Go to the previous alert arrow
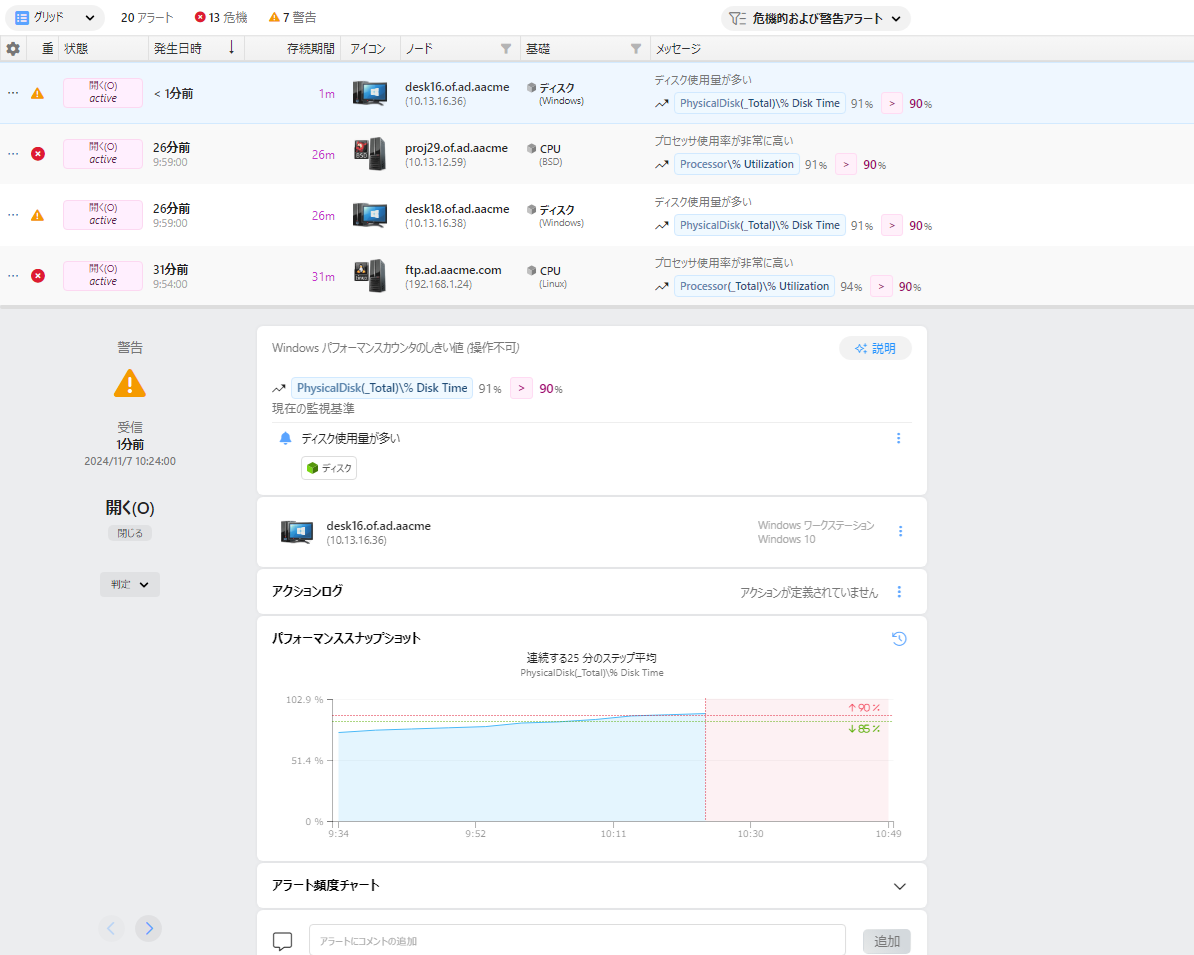1194x955 pixels. [x=111, y=928]
